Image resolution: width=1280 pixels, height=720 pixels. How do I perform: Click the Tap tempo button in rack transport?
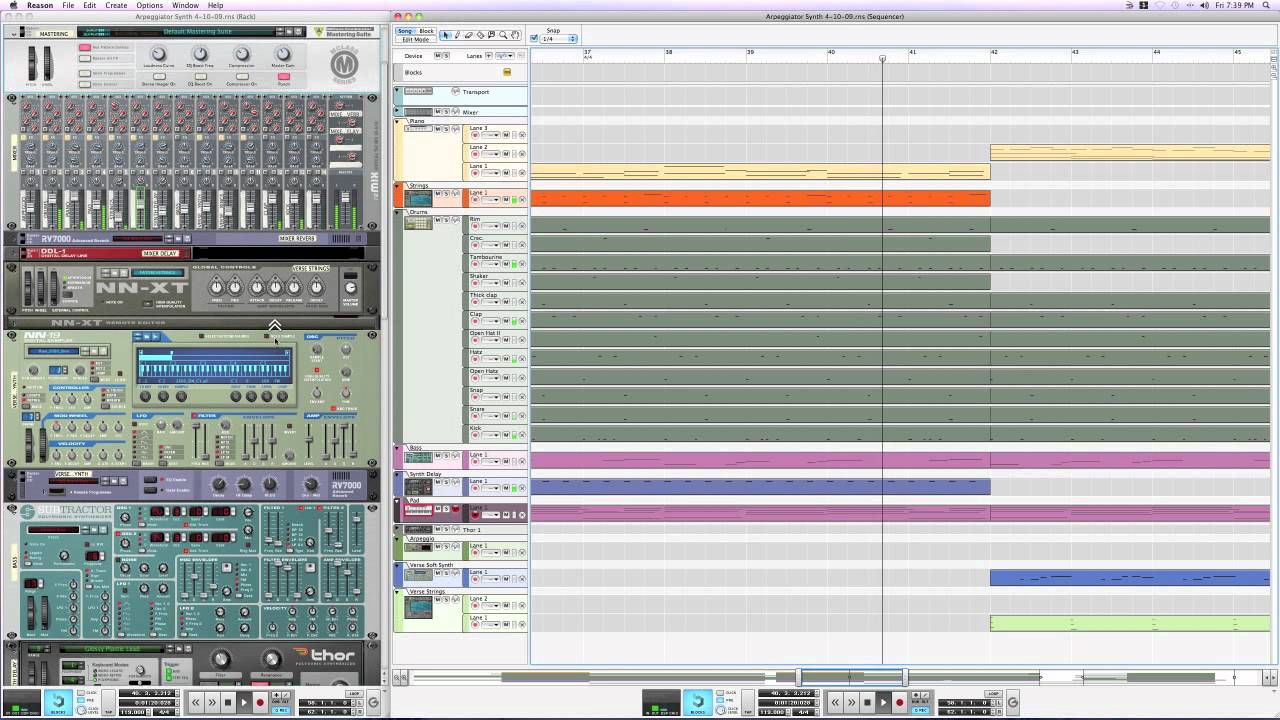point(108,702)
